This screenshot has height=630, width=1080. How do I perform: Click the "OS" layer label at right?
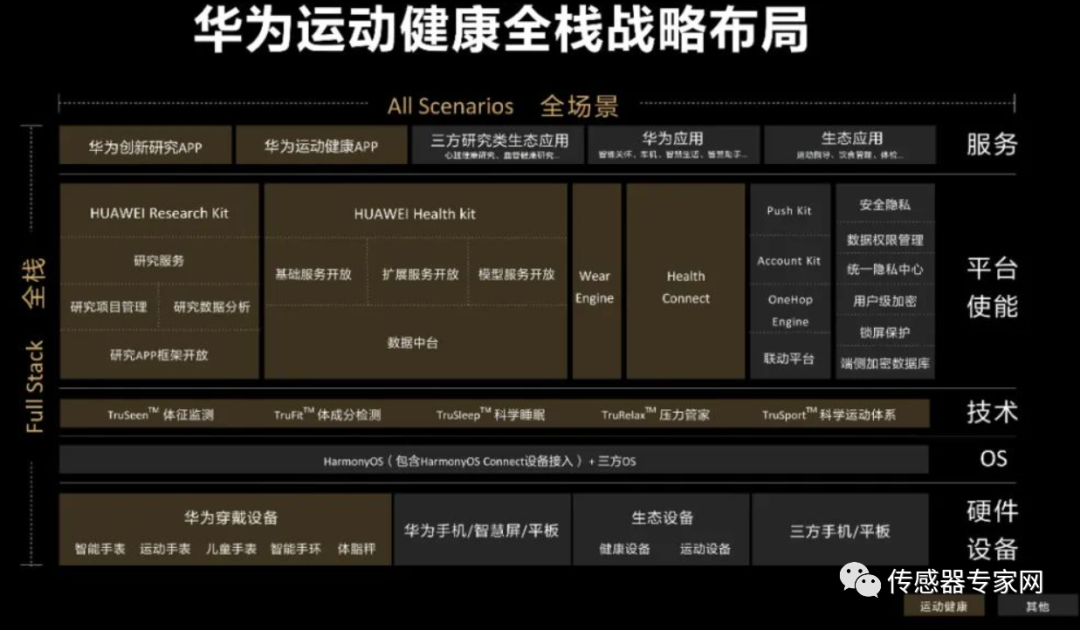pos(993,459)
